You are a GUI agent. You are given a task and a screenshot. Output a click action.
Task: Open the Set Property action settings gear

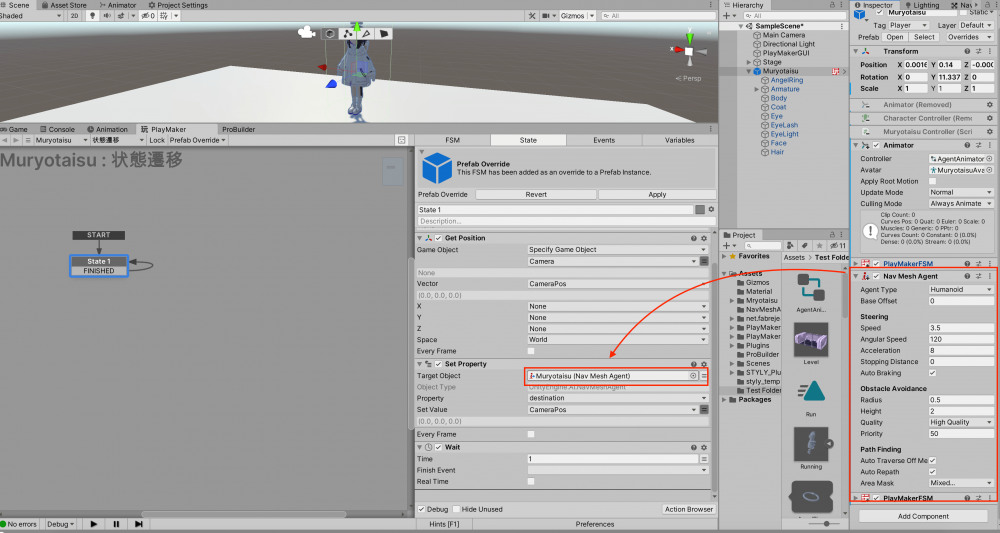tap(704, 364)
